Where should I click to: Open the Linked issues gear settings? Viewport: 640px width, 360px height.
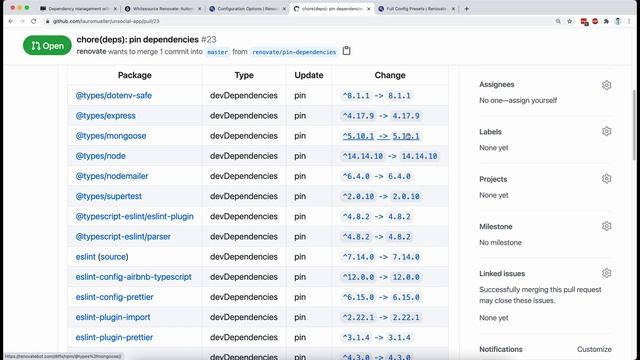click(606, 273)
